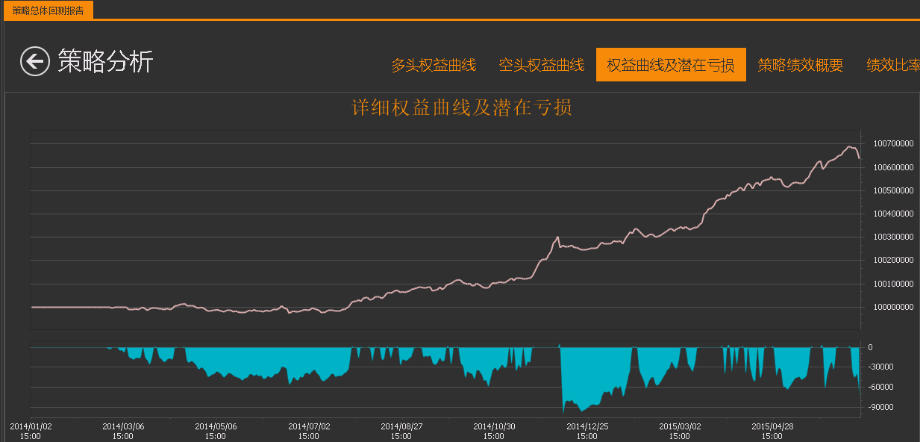Image resolution: width=920 pixels, height=442 pixels.
Task: Switch to the 空头权益曲线 tab
Action: [x=541, y=65]
